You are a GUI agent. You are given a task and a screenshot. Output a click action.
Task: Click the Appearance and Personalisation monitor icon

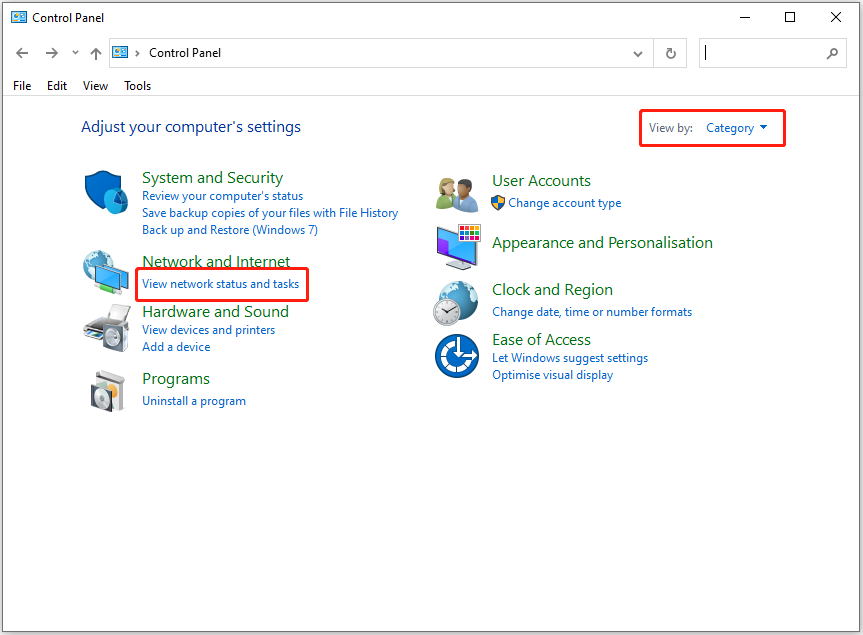coord(458,247)
